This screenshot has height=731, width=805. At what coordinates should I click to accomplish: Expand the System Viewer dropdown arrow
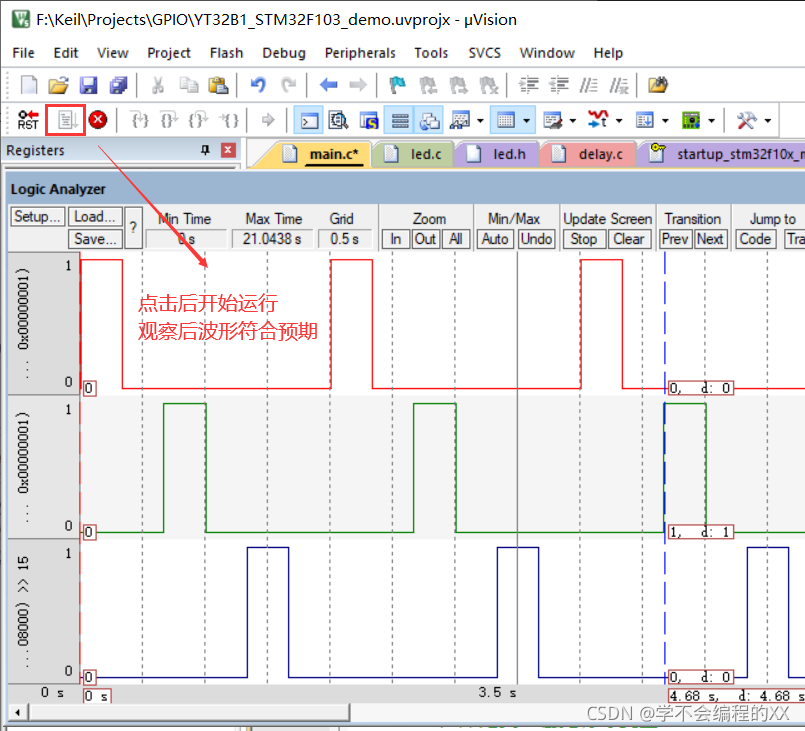[x=711, y=121]
